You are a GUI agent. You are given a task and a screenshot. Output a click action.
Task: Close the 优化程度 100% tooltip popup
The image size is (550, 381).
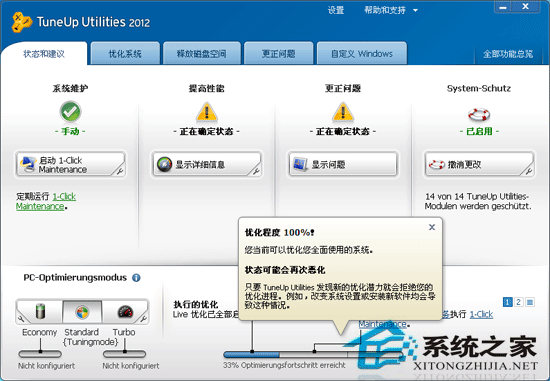click(x=432, y=227)
